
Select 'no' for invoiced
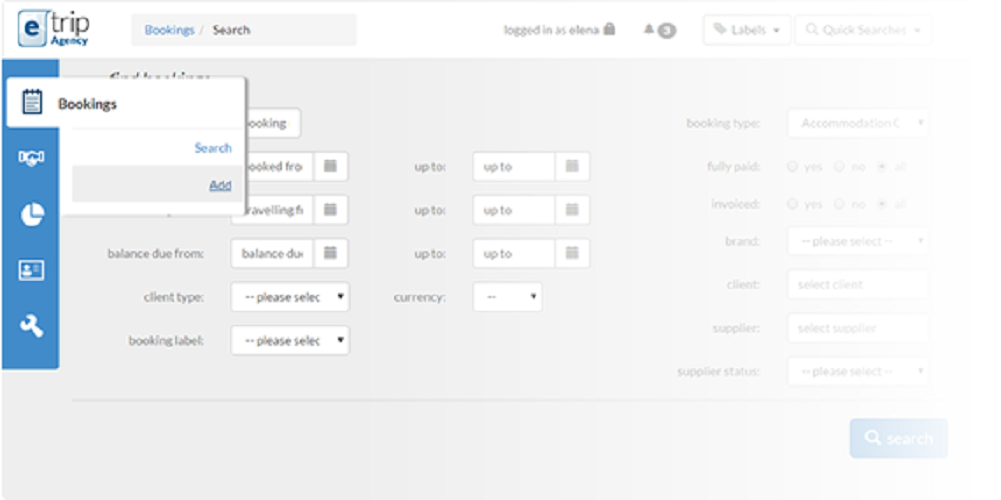click(840, 204)
